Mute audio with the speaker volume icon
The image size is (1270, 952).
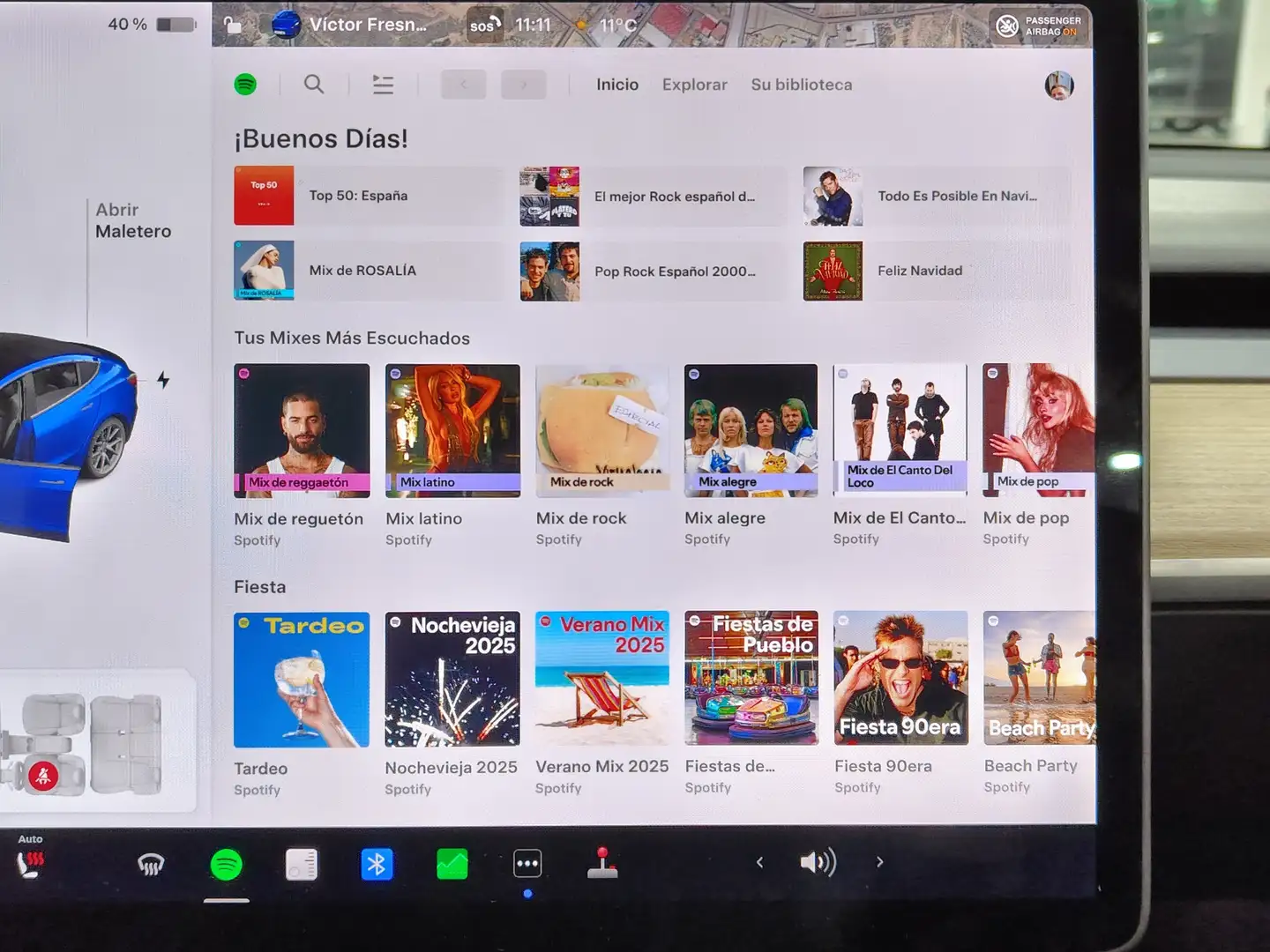(x=818, y=862)
